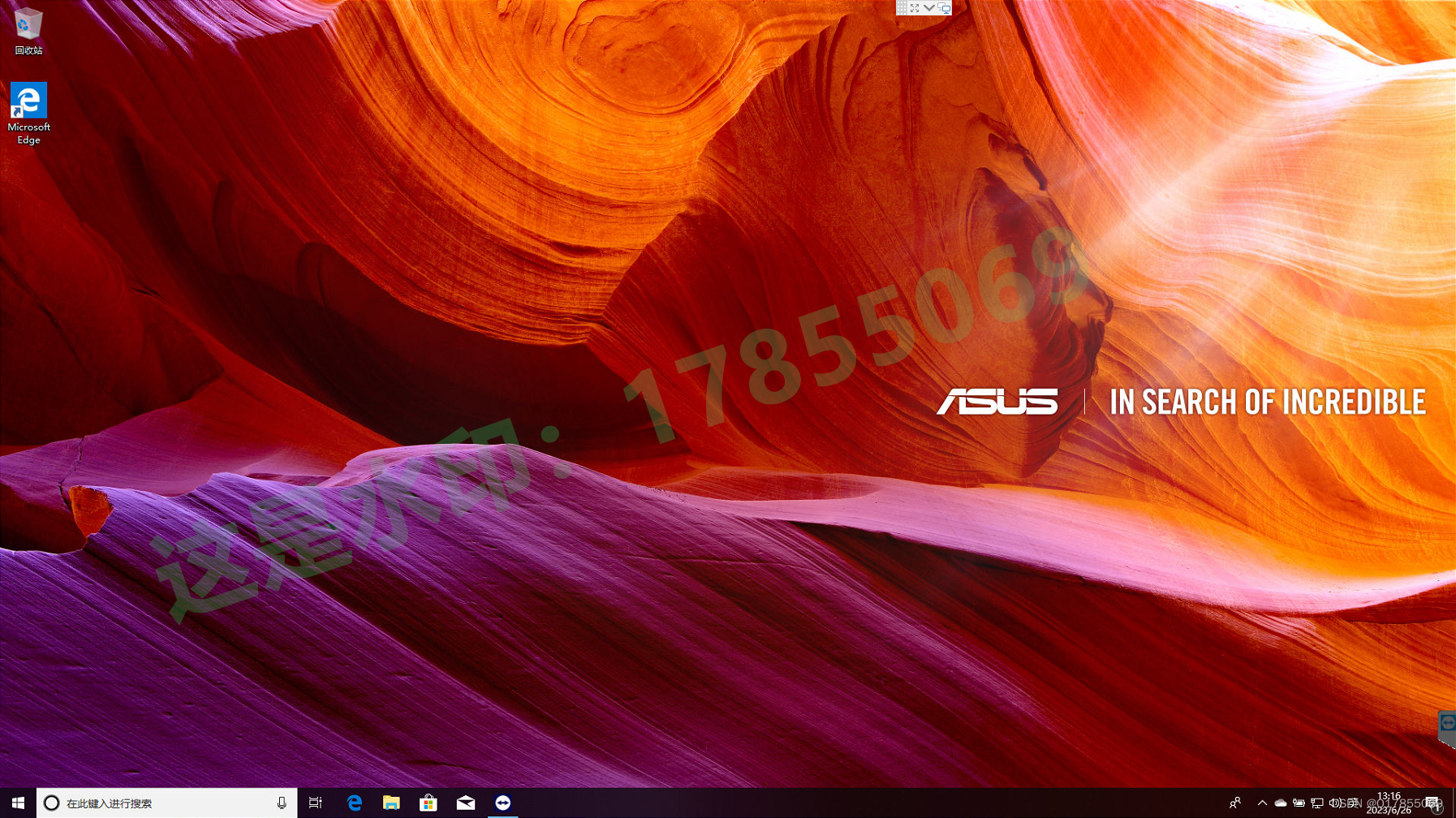Launch Edge from the taskbar

[x=355, y=803]
